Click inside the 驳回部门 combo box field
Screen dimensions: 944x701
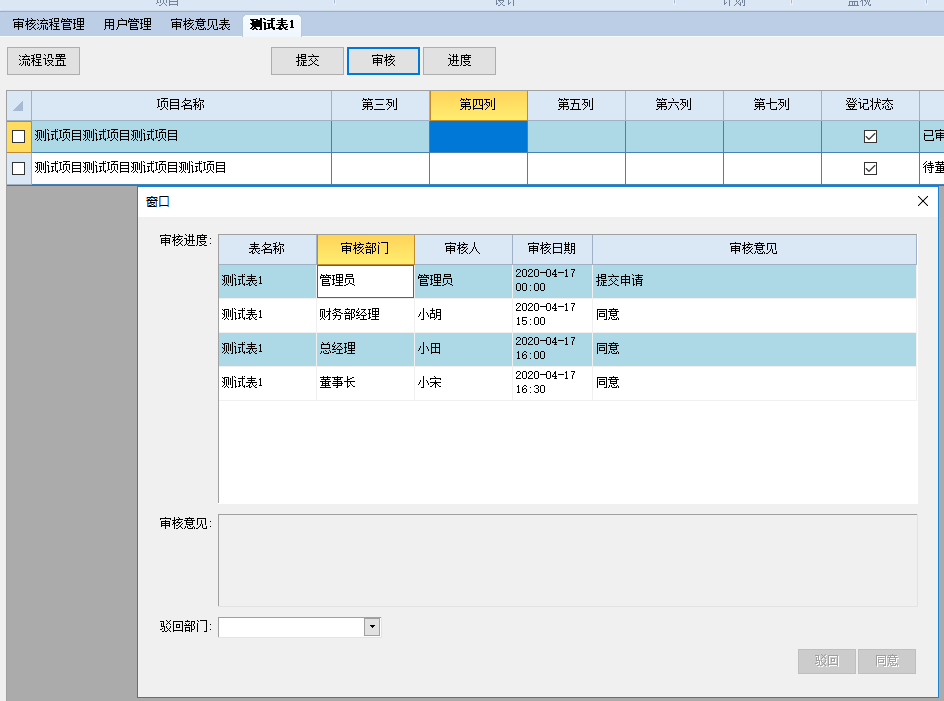pos(291,627)
